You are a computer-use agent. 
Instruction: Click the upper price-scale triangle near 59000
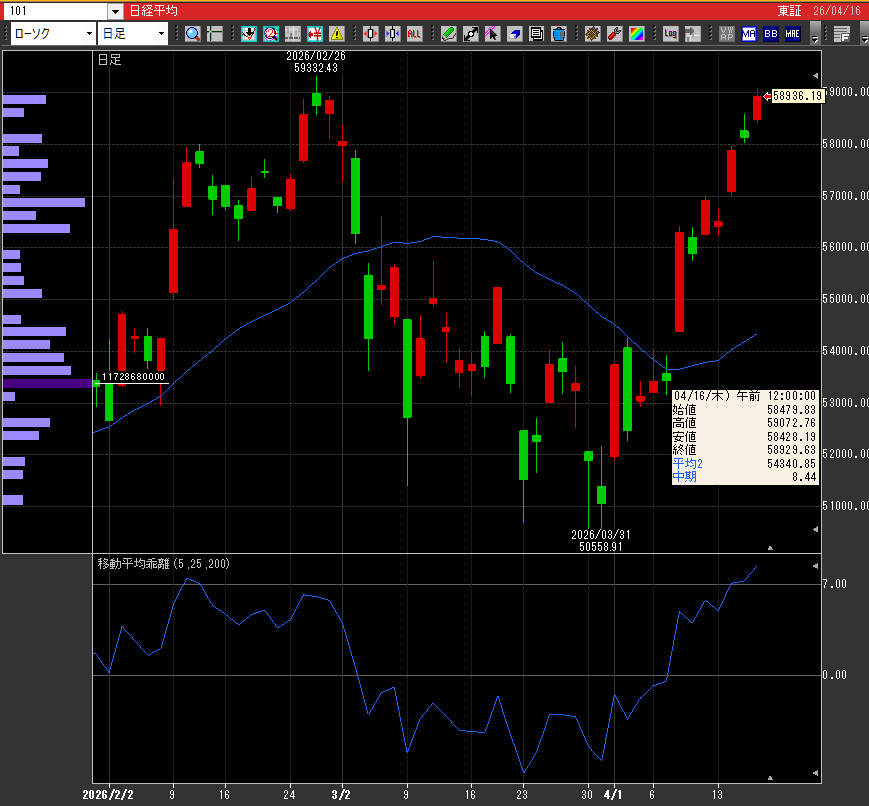[x=815, y=75]
